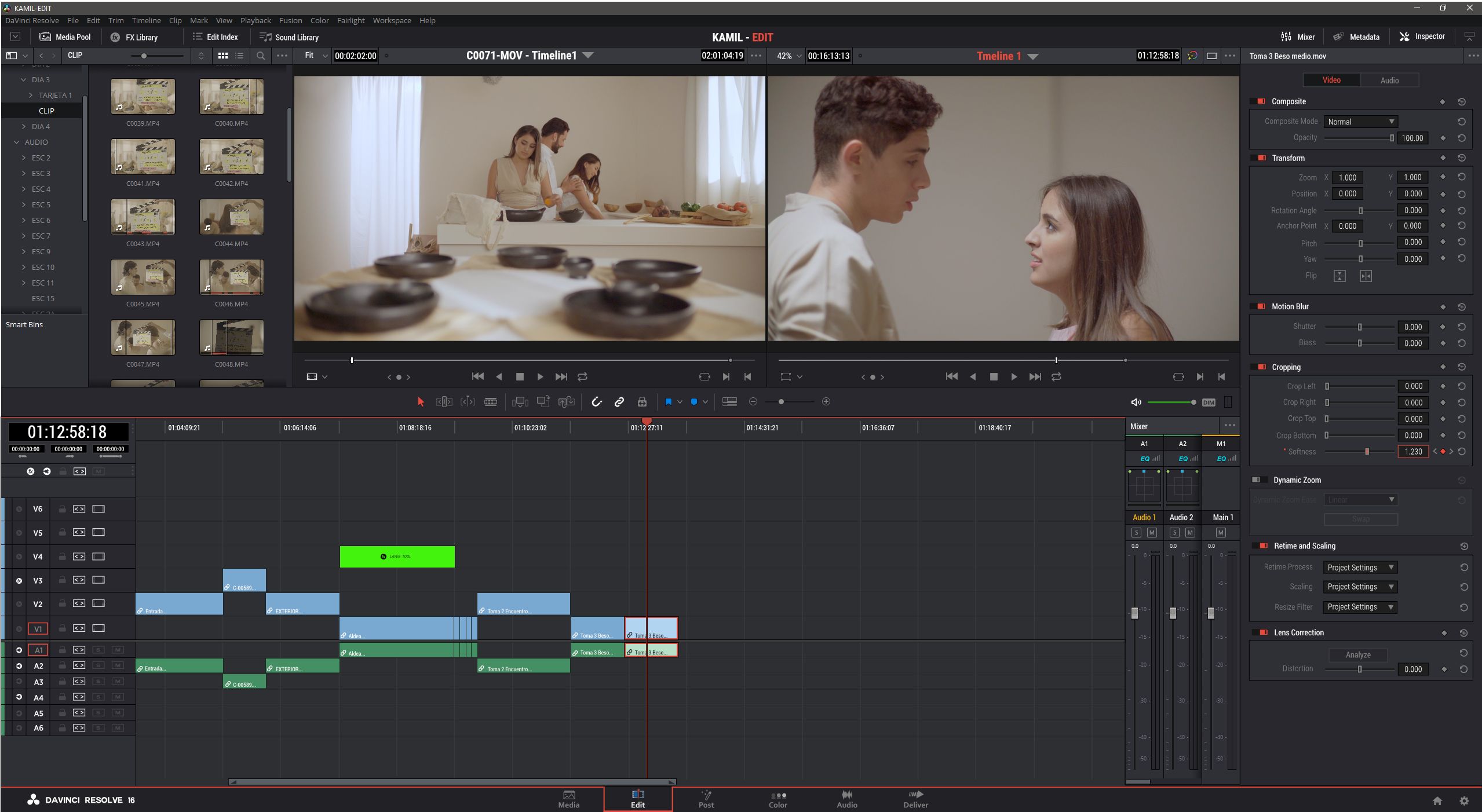This screenshot has width=1482, height=812.
Task: Open the Scaling dropdown
Action: (x=1360, y=587)
